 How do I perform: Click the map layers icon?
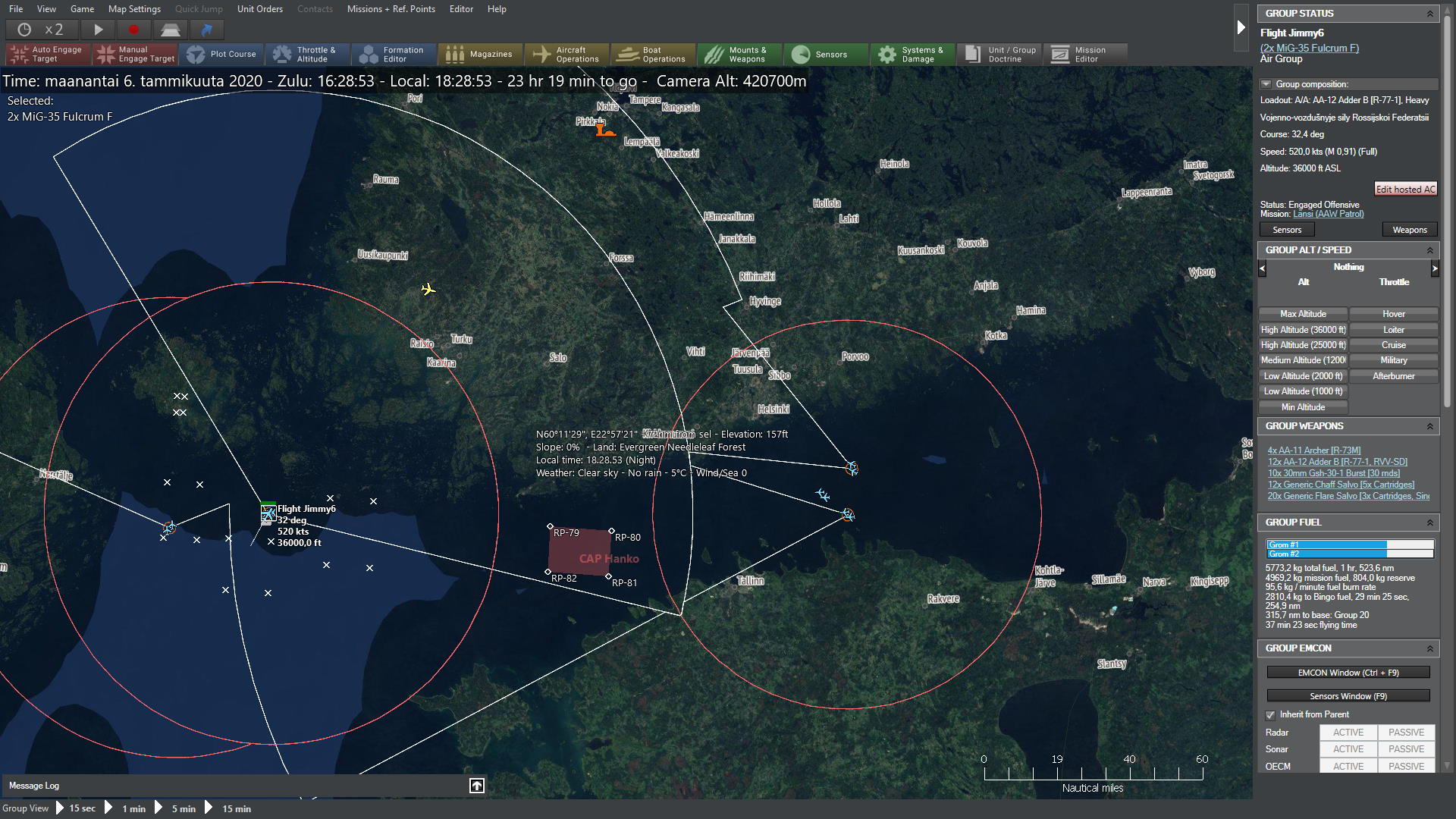tap(170, 30)
